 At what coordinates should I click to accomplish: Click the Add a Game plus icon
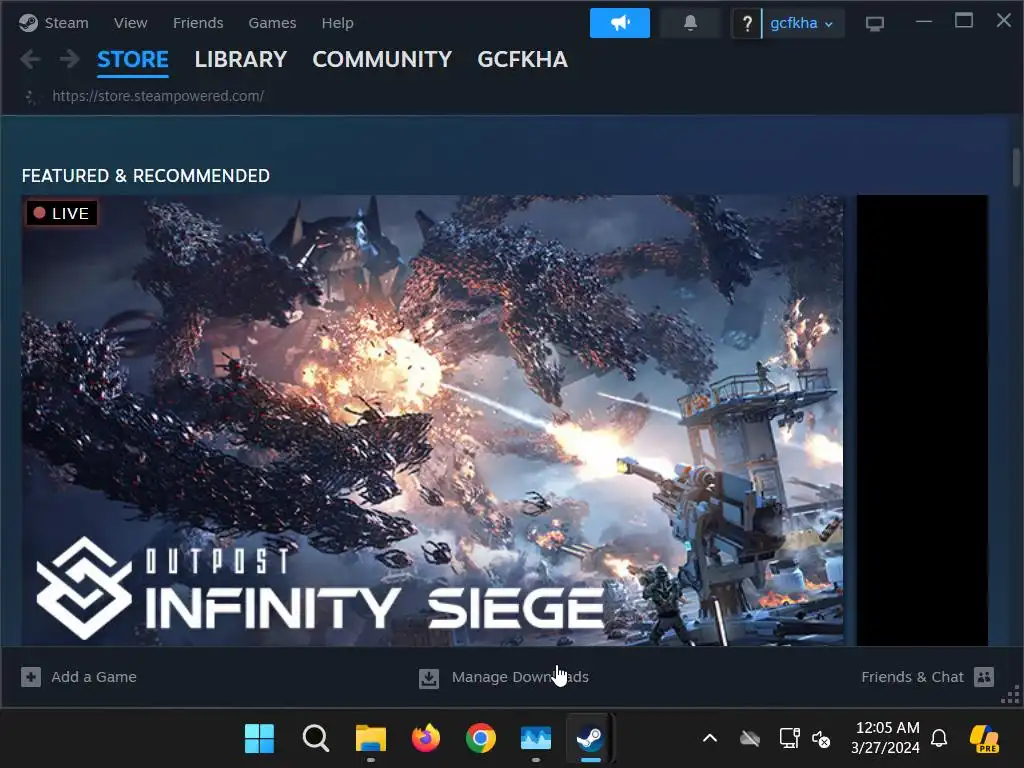pyautogui.click(x=31, y=677)
